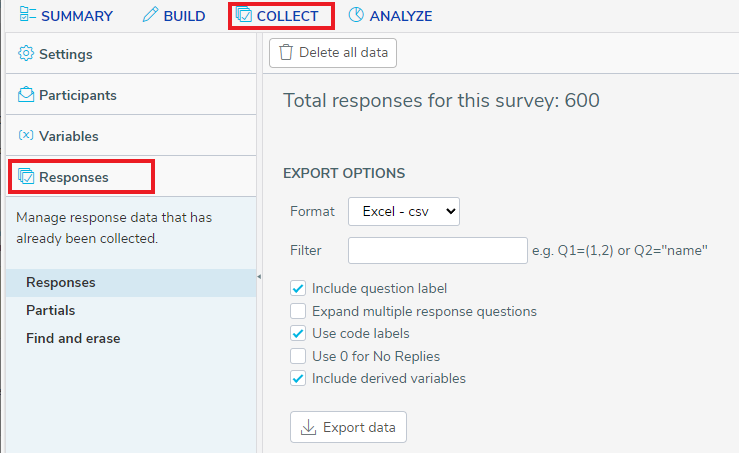Disable Include derived variables checkbox
The height and width of the screenshot is (453, 739).
(x=298, y=378)
